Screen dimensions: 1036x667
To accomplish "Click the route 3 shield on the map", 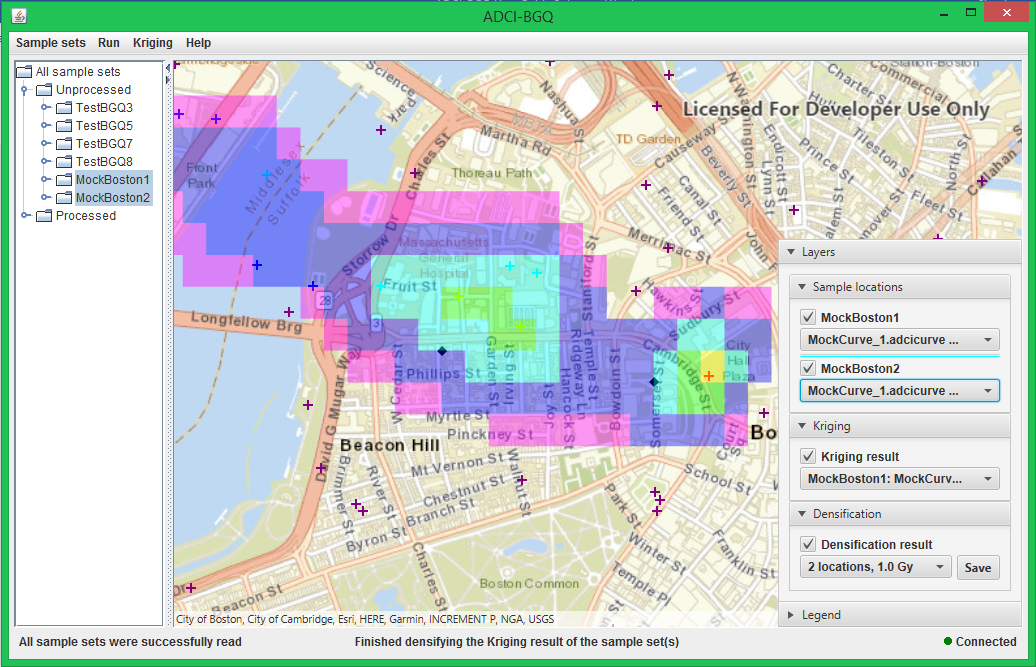I will [x=376, y=323].
